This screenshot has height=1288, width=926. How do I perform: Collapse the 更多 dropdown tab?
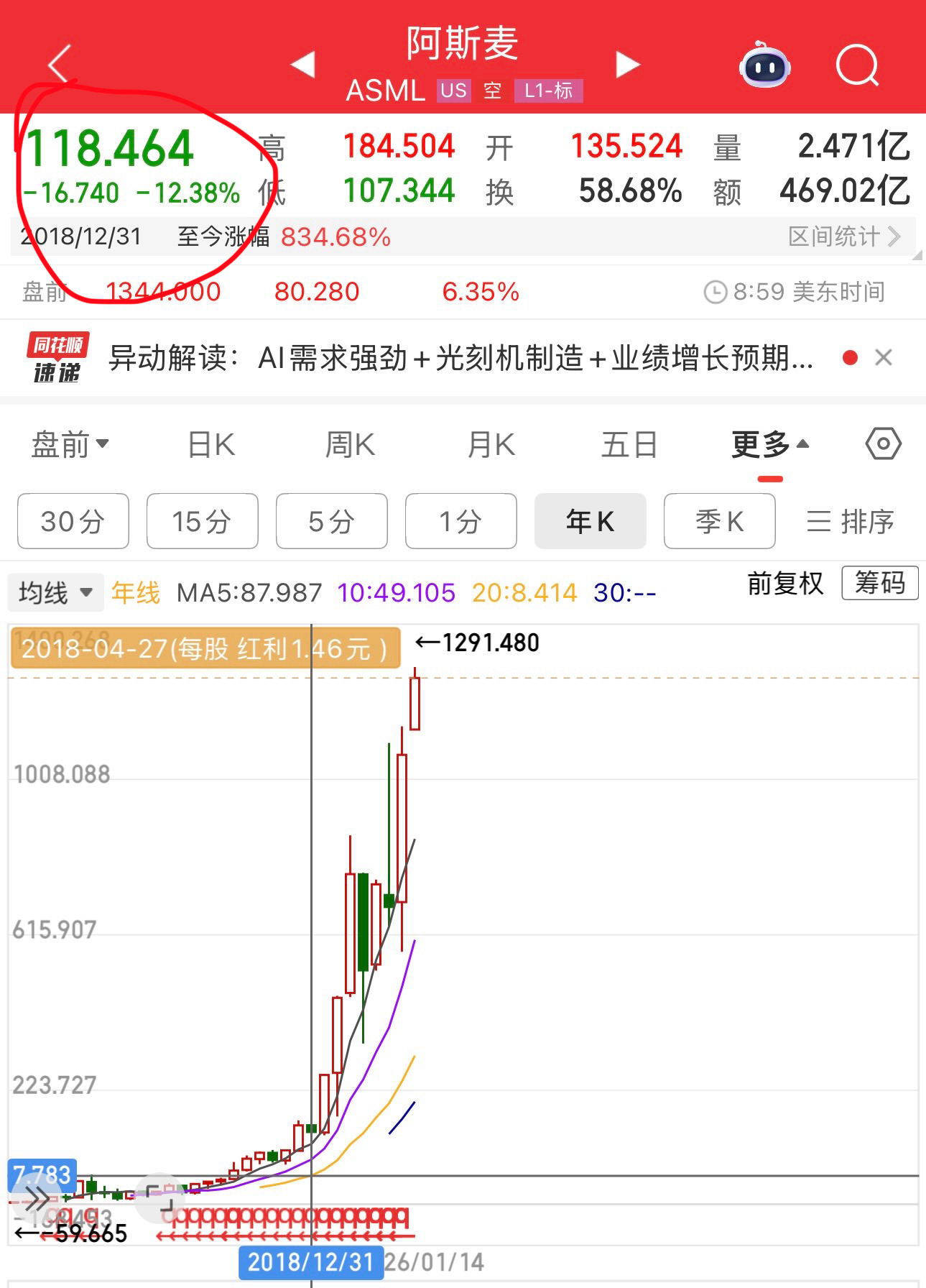coord(770,444)
